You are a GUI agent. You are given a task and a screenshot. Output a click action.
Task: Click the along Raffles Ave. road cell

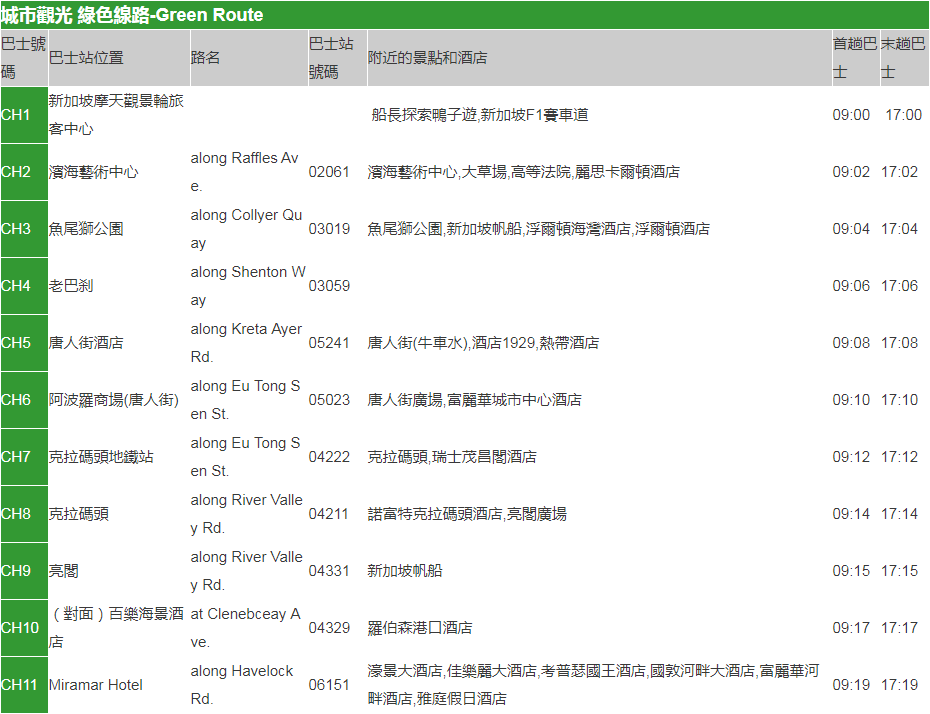pos(245,172)
